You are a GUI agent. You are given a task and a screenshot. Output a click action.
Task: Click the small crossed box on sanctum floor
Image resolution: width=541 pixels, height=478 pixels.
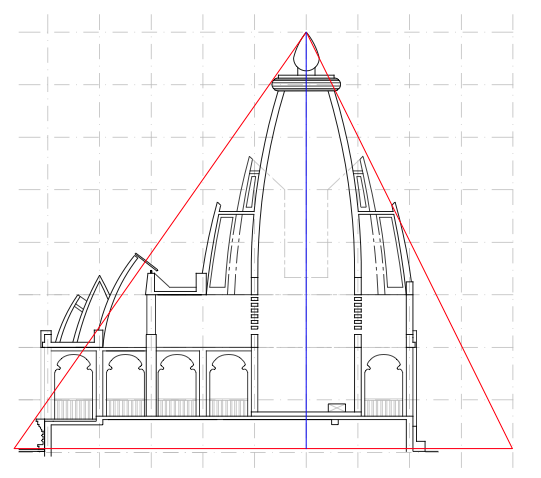(337, 408)
